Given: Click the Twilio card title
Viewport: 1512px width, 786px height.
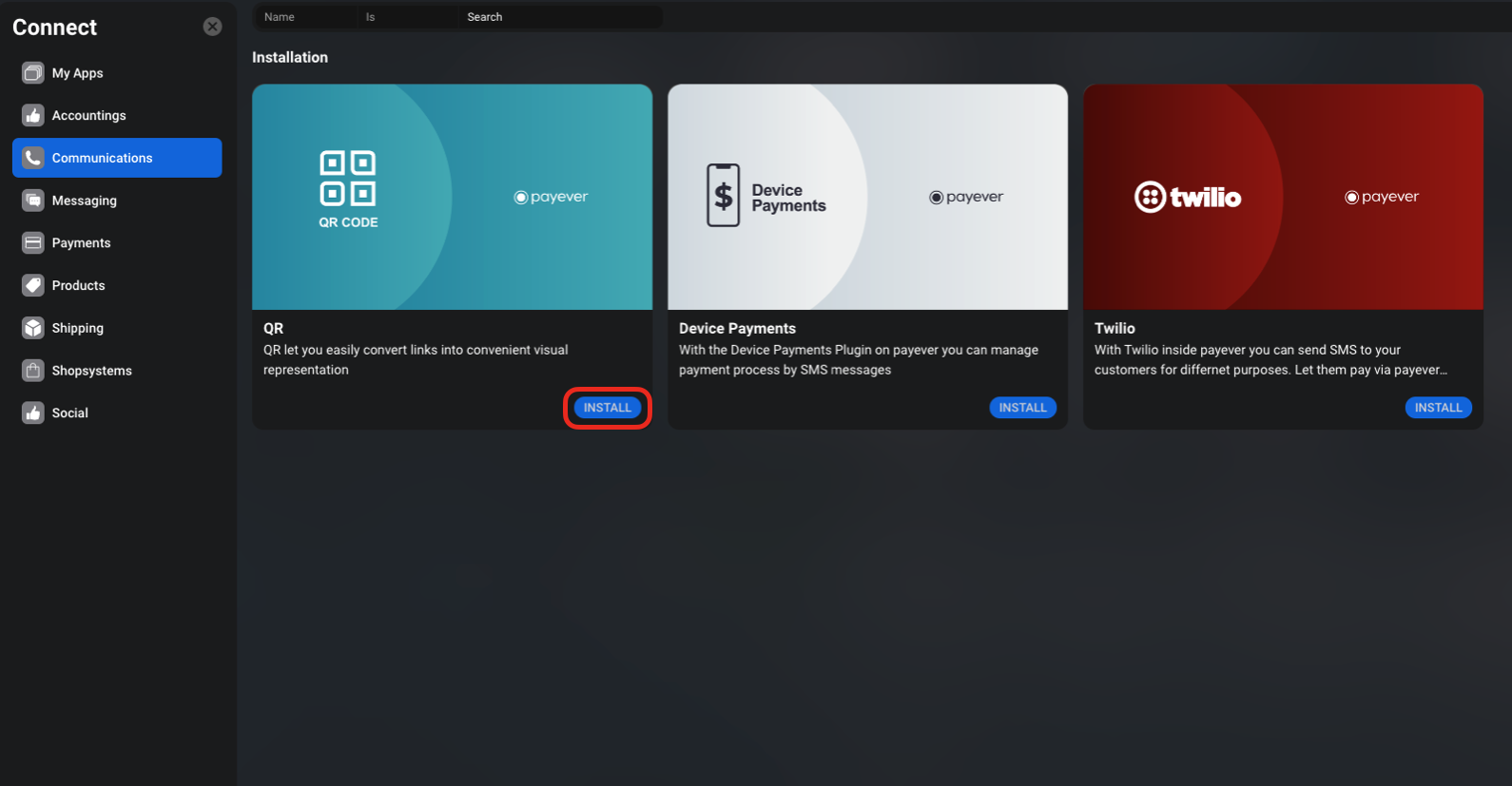Looking at the screenshot, I should [1115, 328].
